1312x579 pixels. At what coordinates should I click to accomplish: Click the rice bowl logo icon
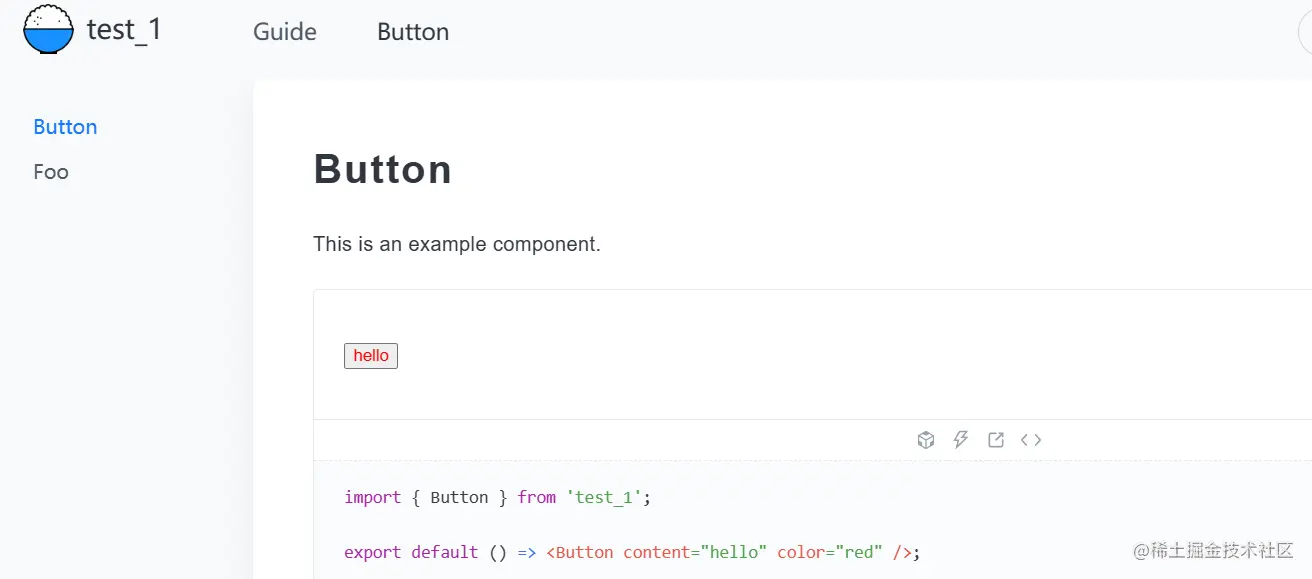coord(48,30)
